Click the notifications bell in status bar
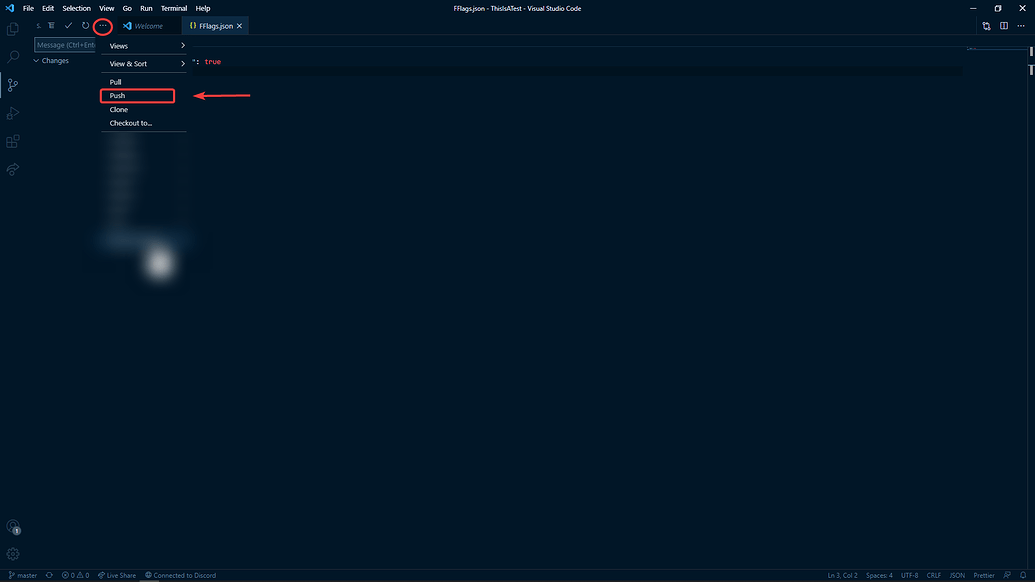Viewport: 1035px width, 582px height. click(1023, 575)
